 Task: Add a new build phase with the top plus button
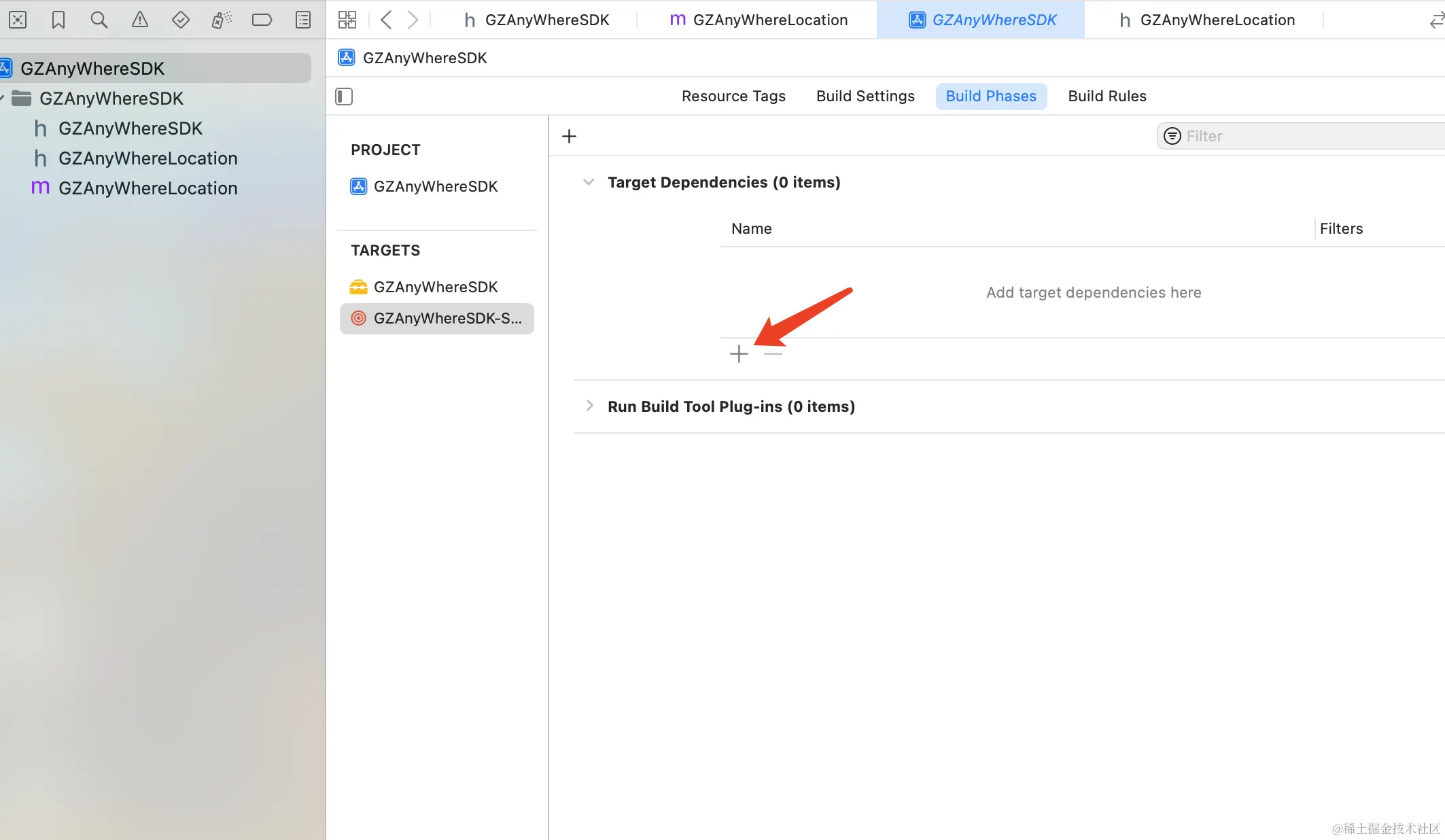tap(569, 136)
